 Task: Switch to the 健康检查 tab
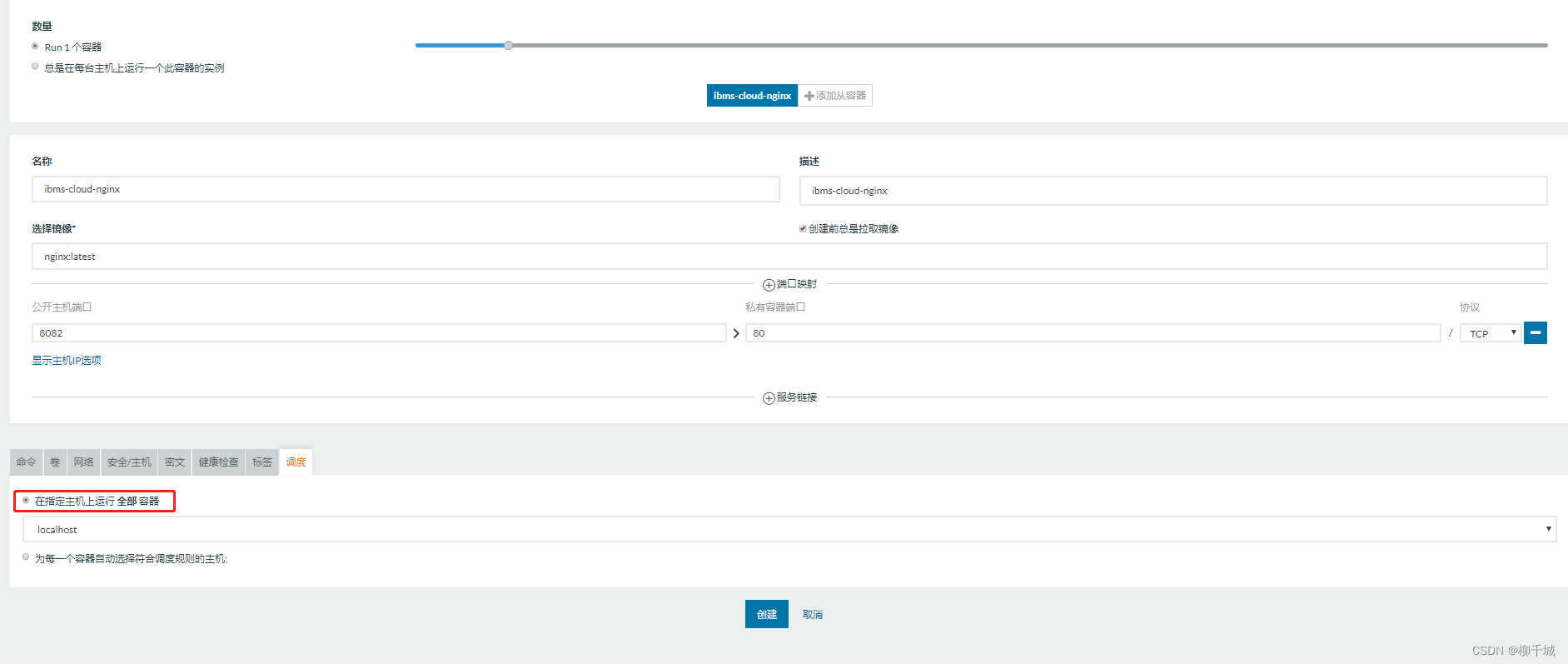pos(218,462)
